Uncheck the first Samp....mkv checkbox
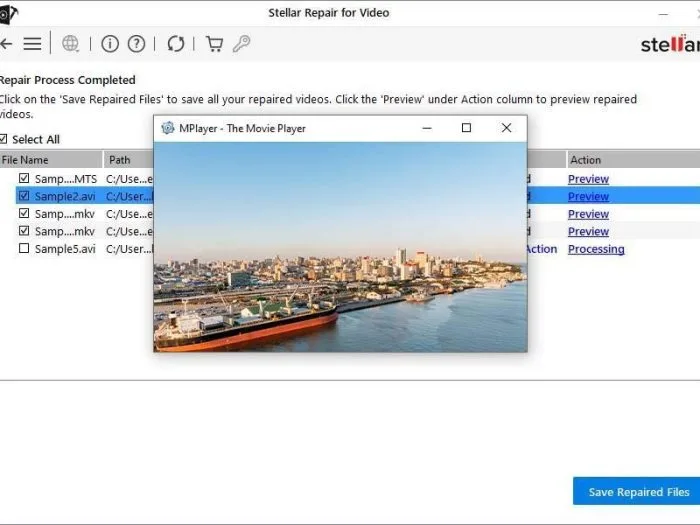The height and width of the screenshot is (525, 700). [24, 213]
